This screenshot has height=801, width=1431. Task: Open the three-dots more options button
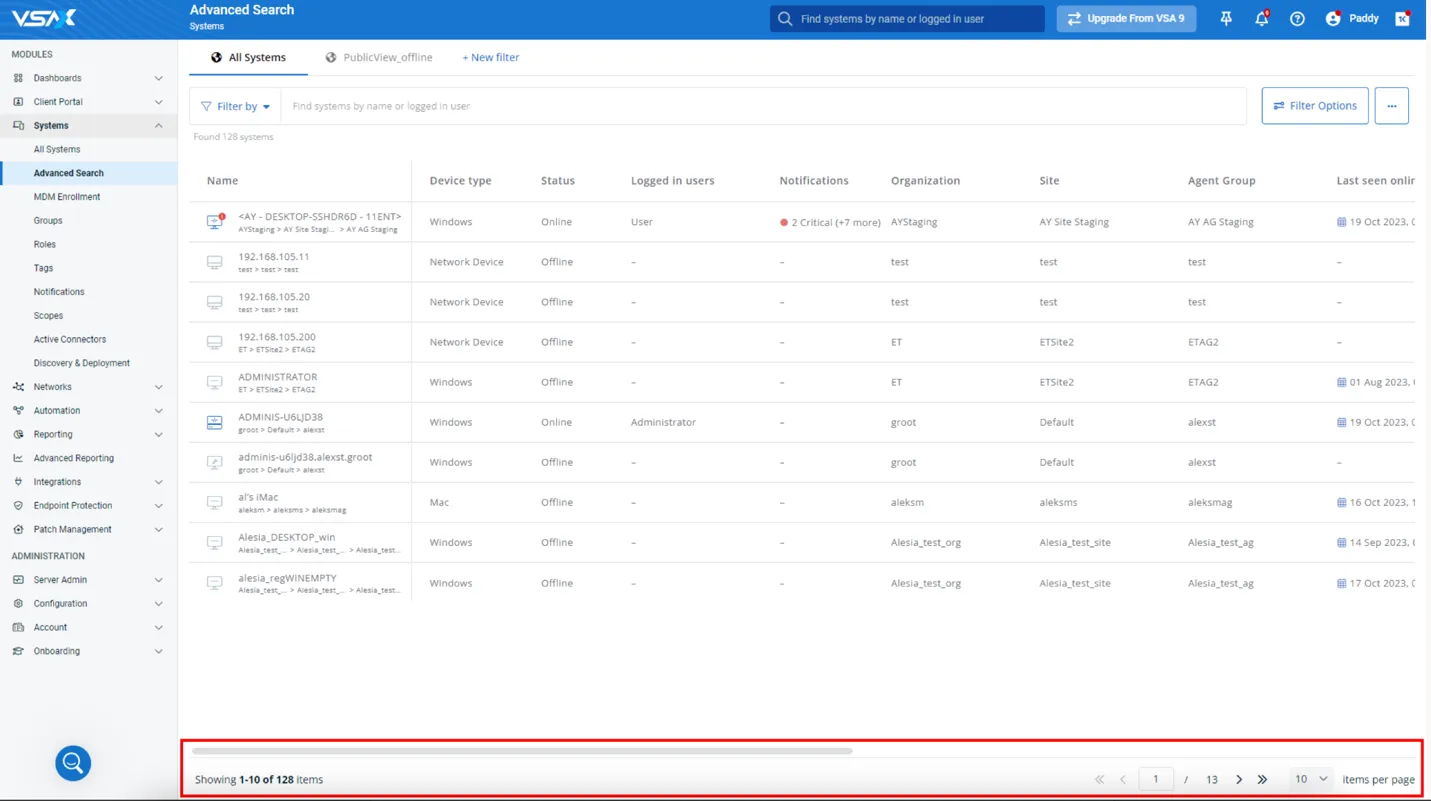1391,106
